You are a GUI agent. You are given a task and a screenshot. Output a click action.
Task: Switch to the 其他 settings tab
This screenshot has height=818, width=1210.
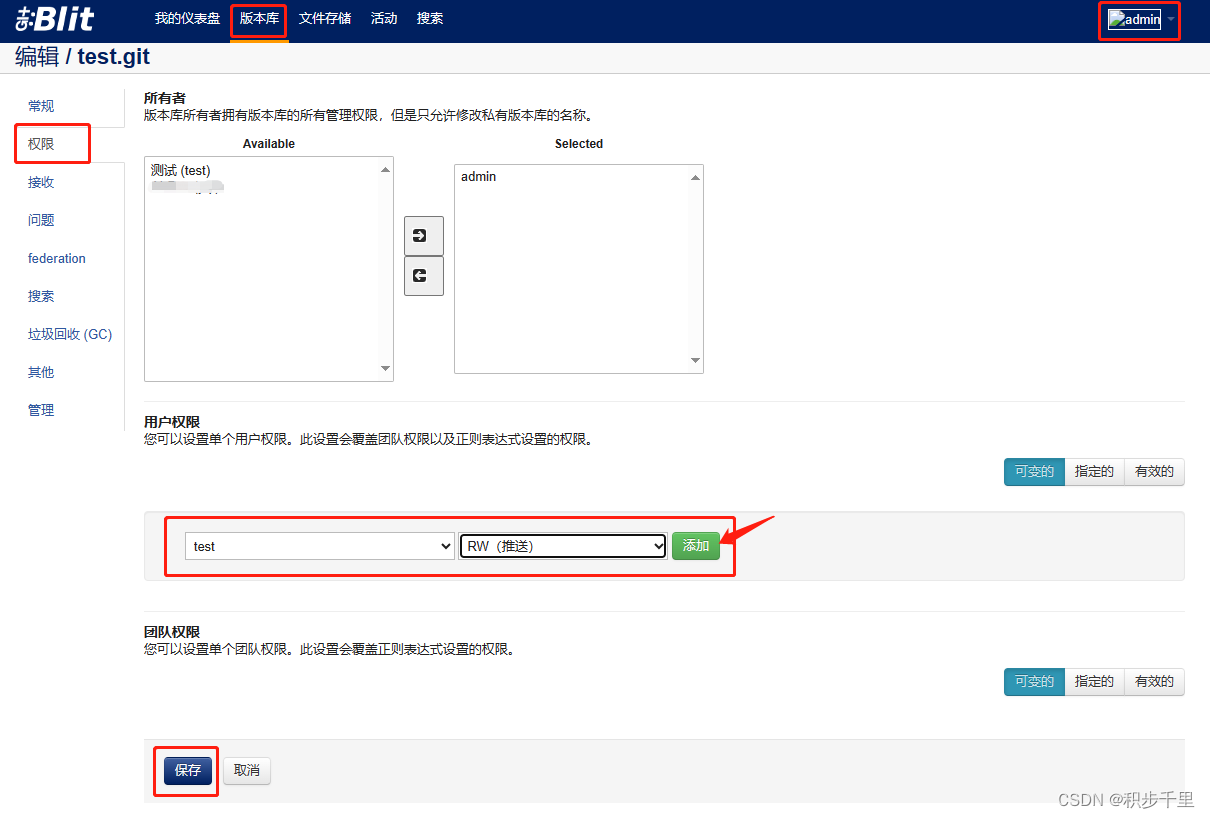[x=41, y=372]
